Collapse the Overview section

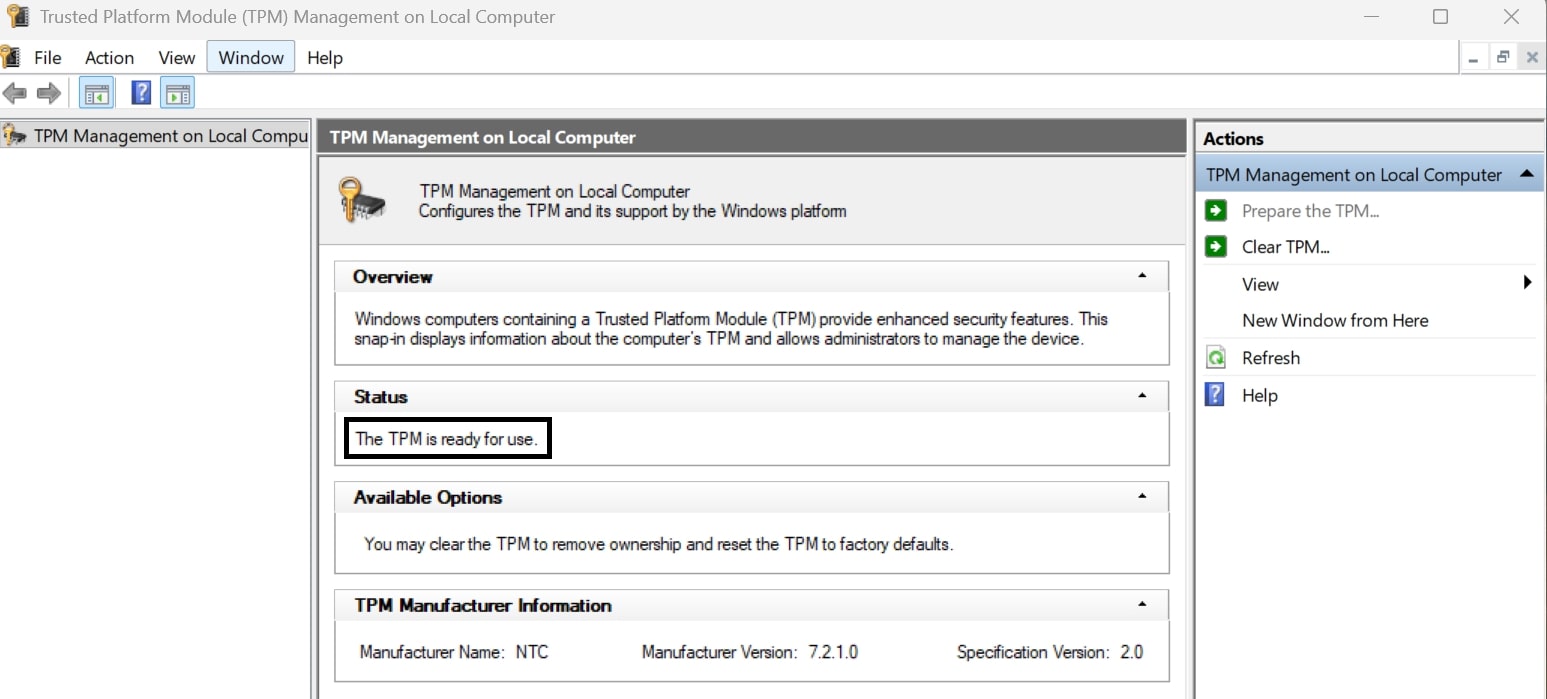(x=1142, y=276)
